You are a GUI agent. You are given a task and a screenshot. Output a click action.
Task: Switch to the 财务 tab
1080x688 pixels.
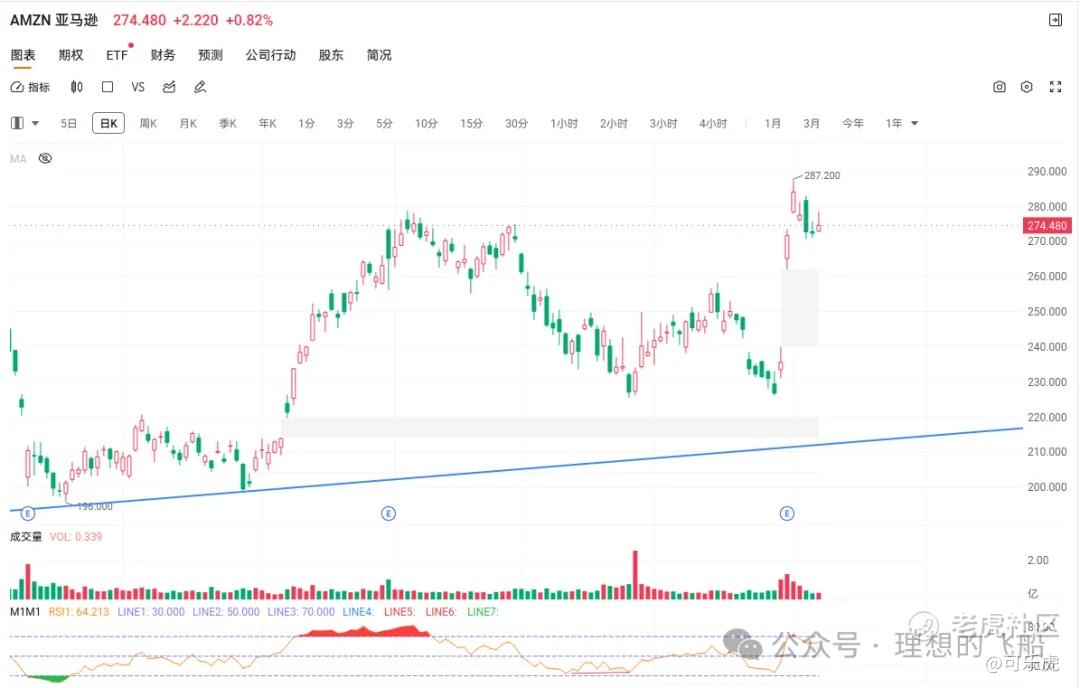163,55
